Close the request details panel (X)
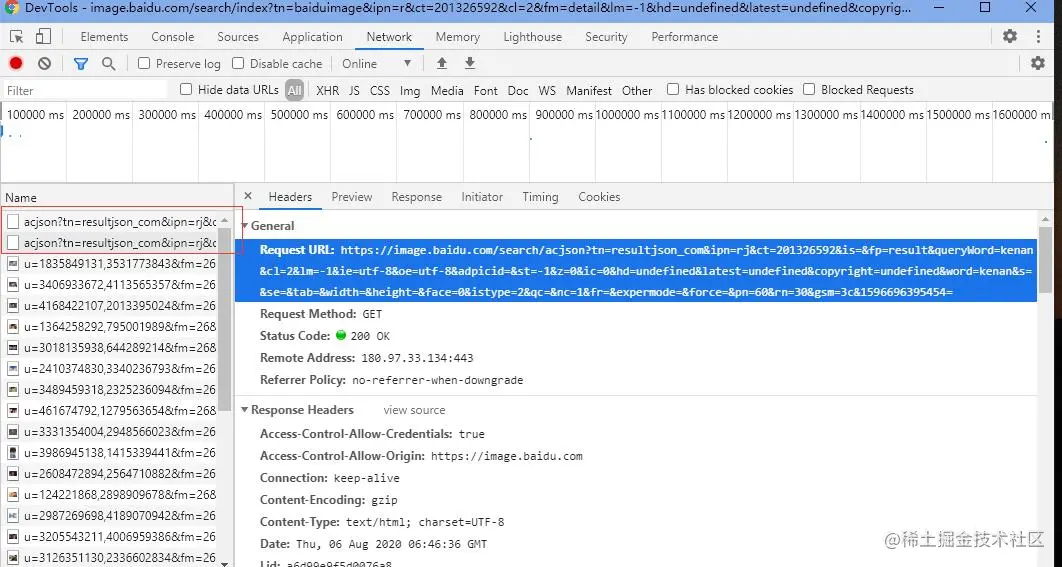The height and width of the screenshot is (567, 1062). pyautogui.click(x=248, y=196)
